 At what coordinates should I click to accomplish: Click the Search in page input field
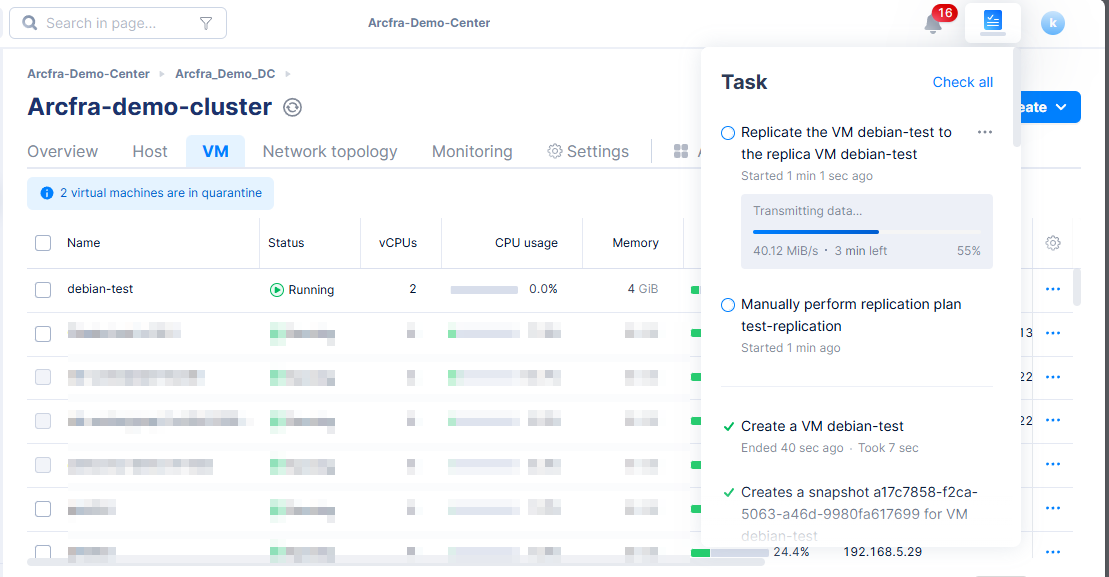click(110, 23)
